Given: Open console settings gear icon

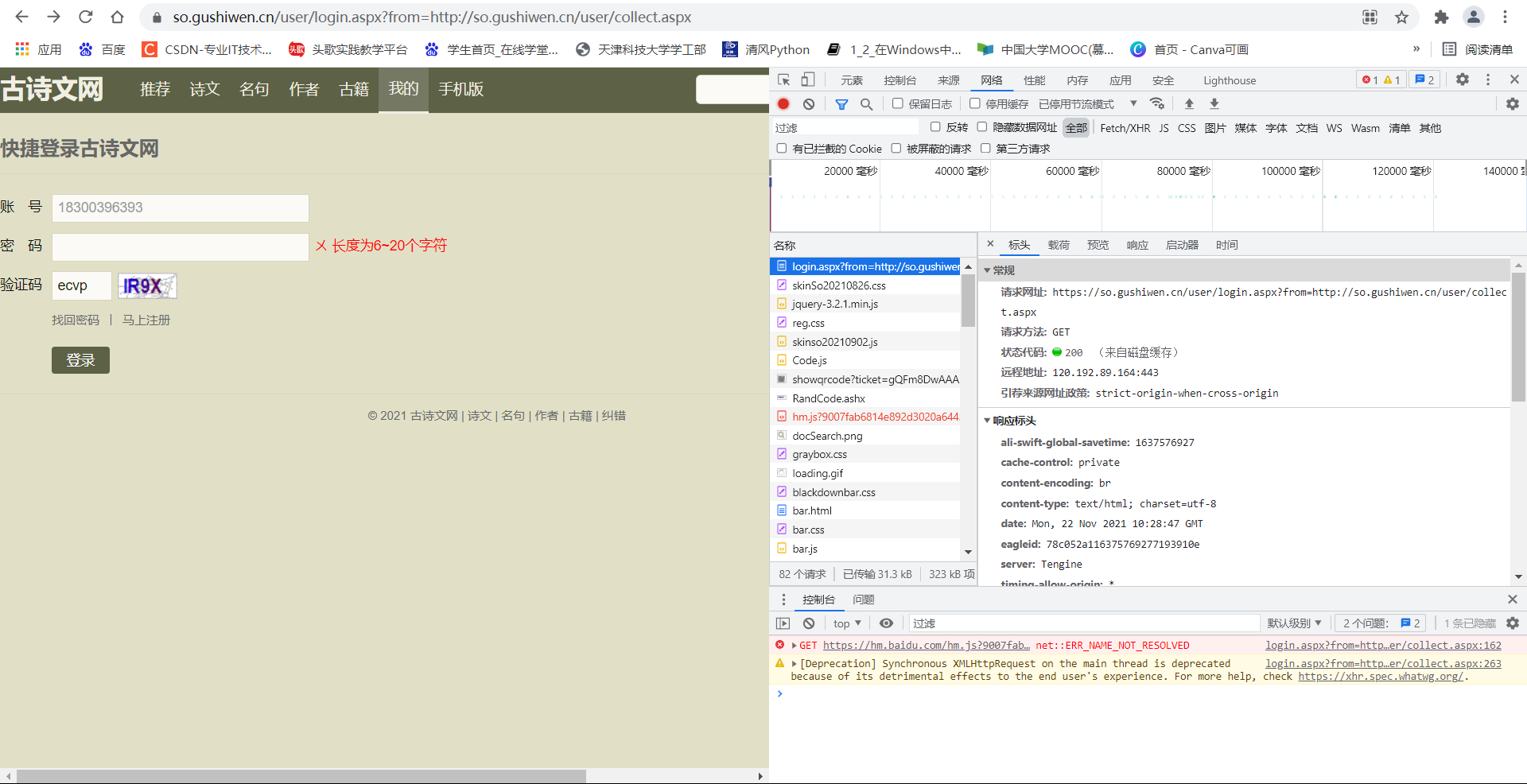Looking at the screenshot, I should coord(1513,623).
